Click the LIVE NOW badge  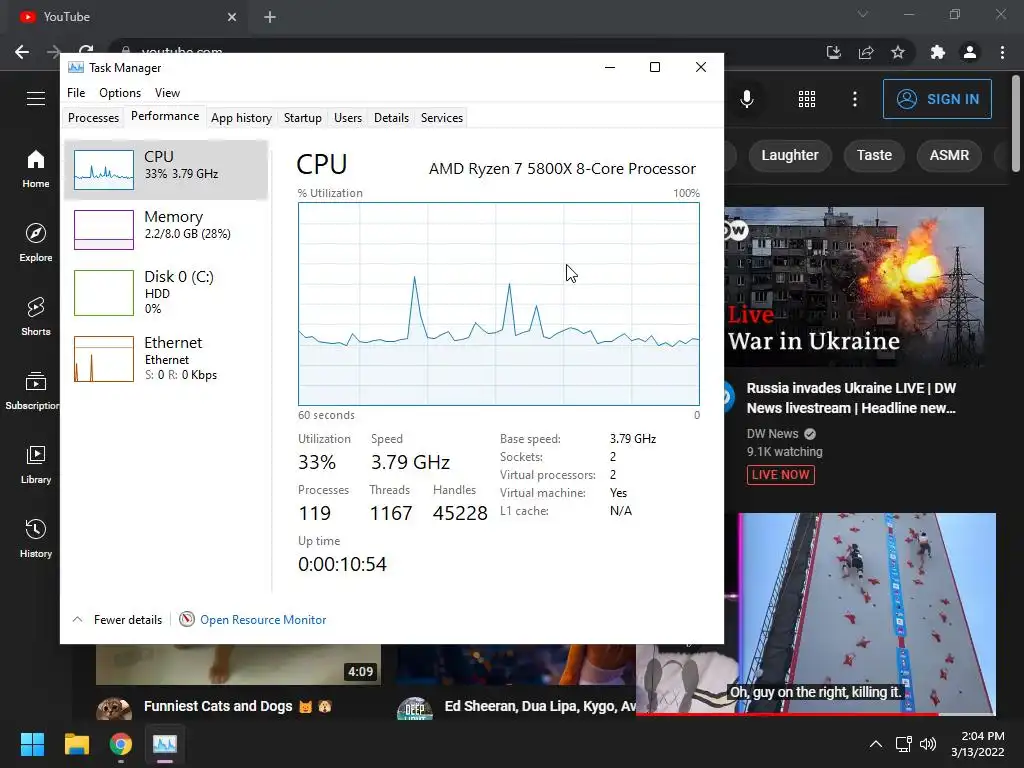[780, 475]
